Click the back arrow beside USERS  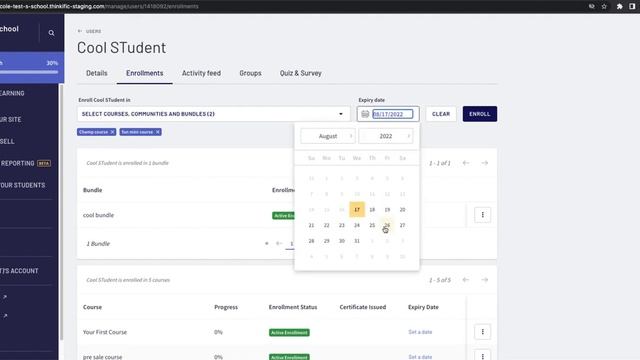tap(80, 31)
